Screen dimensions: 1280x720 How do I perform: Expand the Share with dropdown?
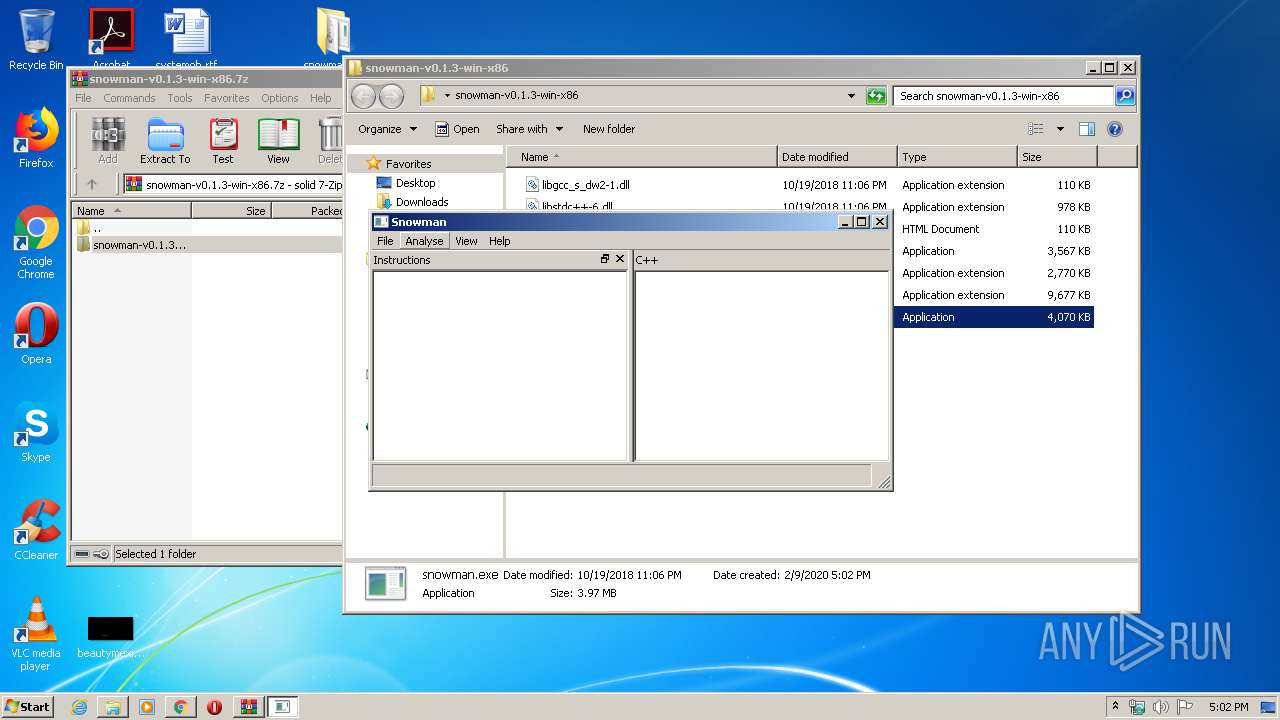point(530,129)
